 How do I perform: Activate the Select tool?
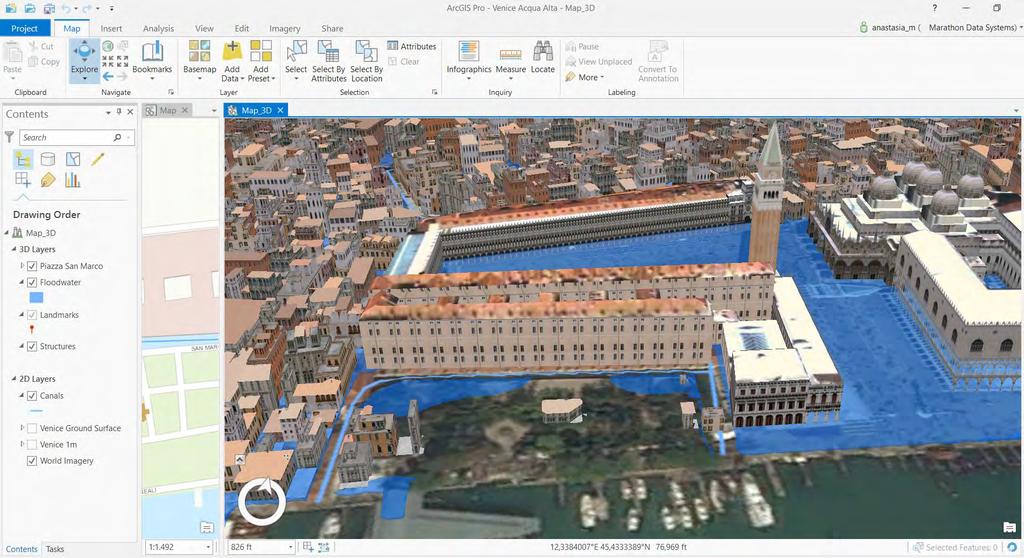296,59
